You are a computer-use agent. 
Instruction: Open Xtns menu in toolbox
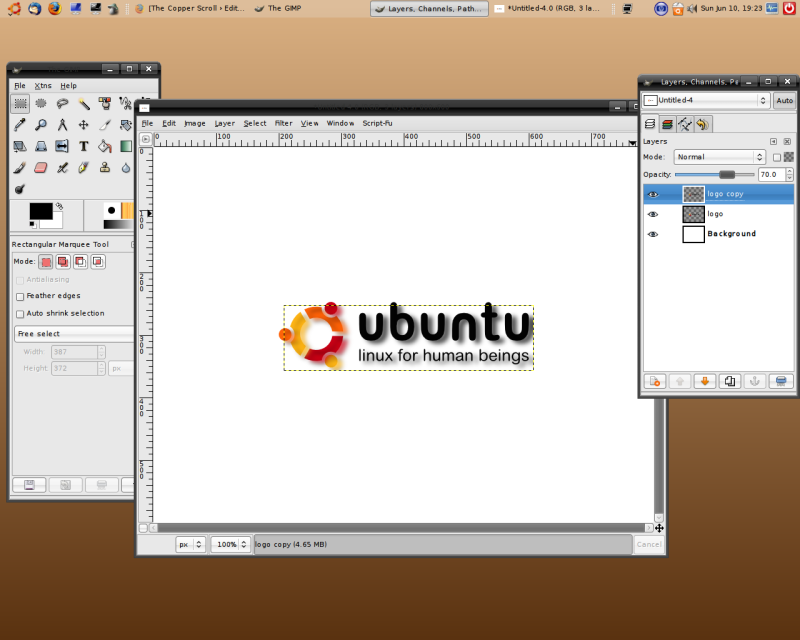click(x=43, y=86)
